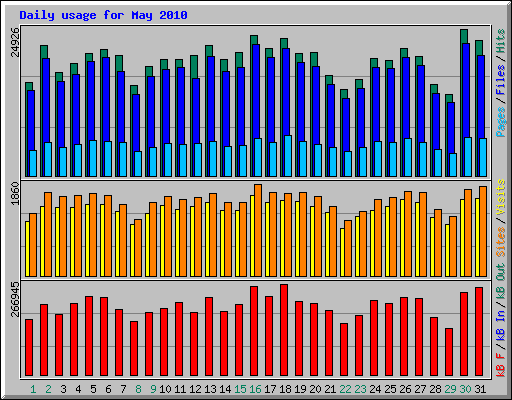
Task: Click the blue files bar for day 30
Action: [466, 90]
